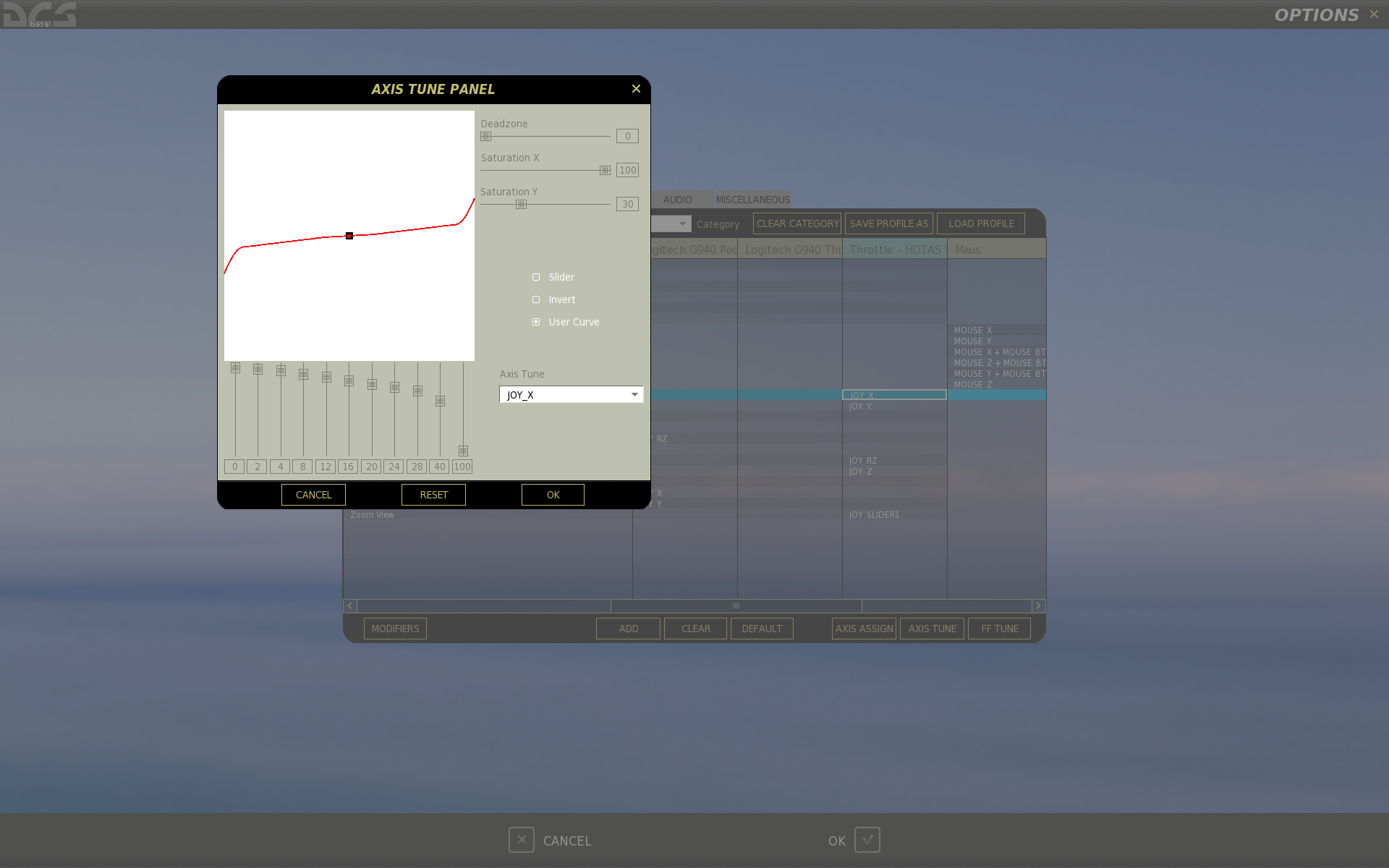Screen dimensions: 1389x868
Task: Select the last MOUSE_Z cell in the Maus column
Action: (x=997, y=385)
